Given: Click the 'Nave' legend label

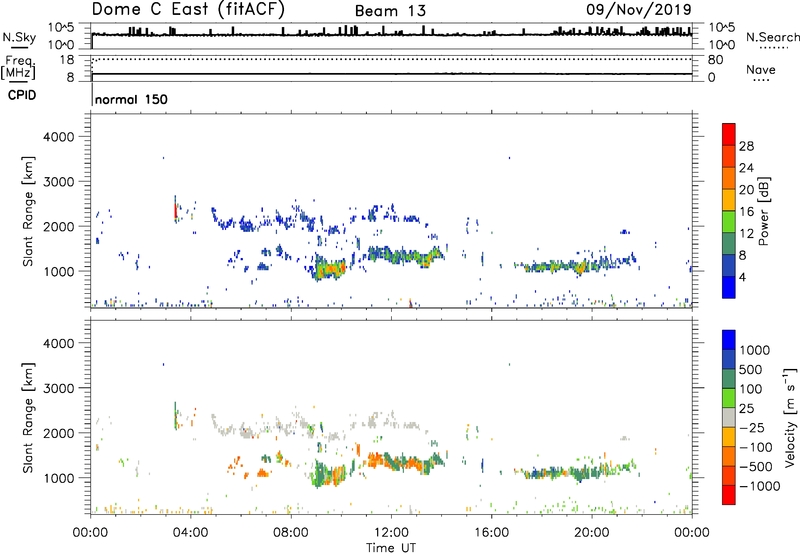Looking at the screenshot, I should pos(760,69).
